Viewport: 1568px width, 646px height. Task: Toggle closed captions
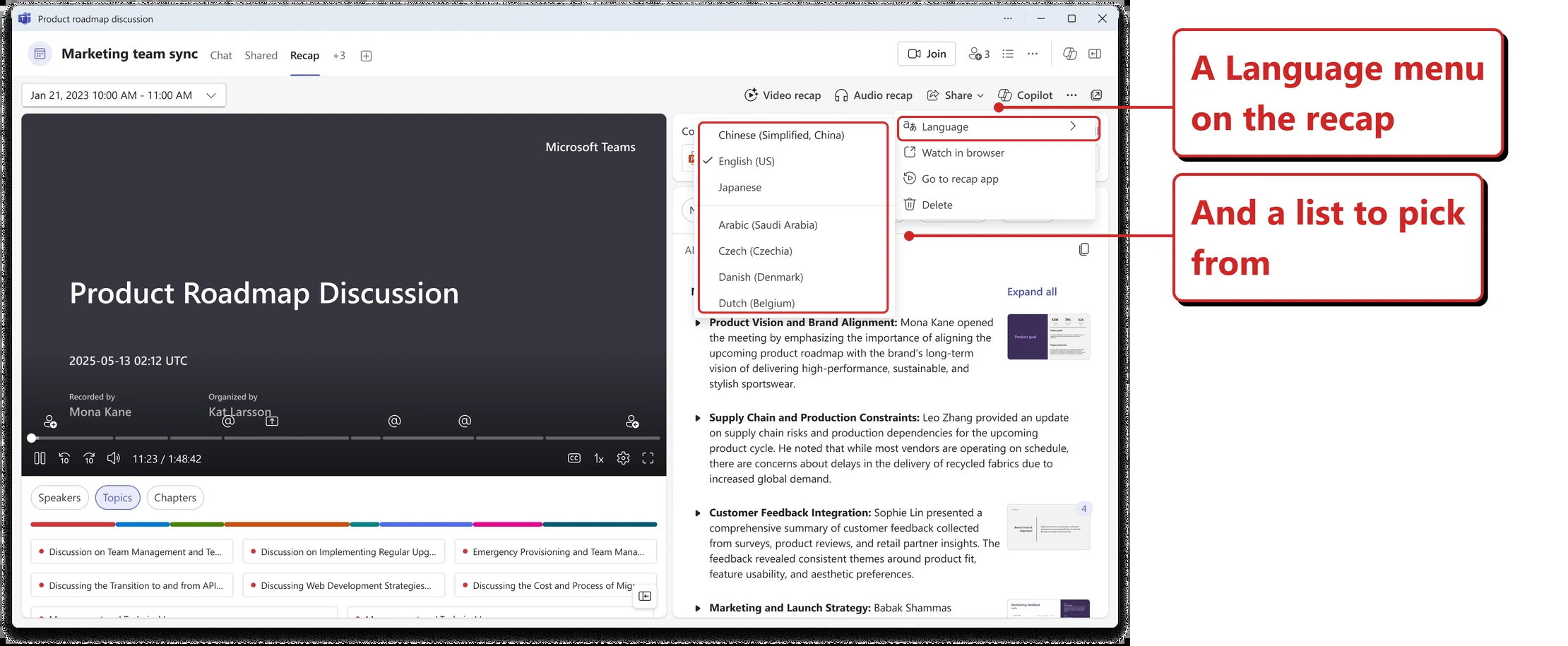click(574, 459)
